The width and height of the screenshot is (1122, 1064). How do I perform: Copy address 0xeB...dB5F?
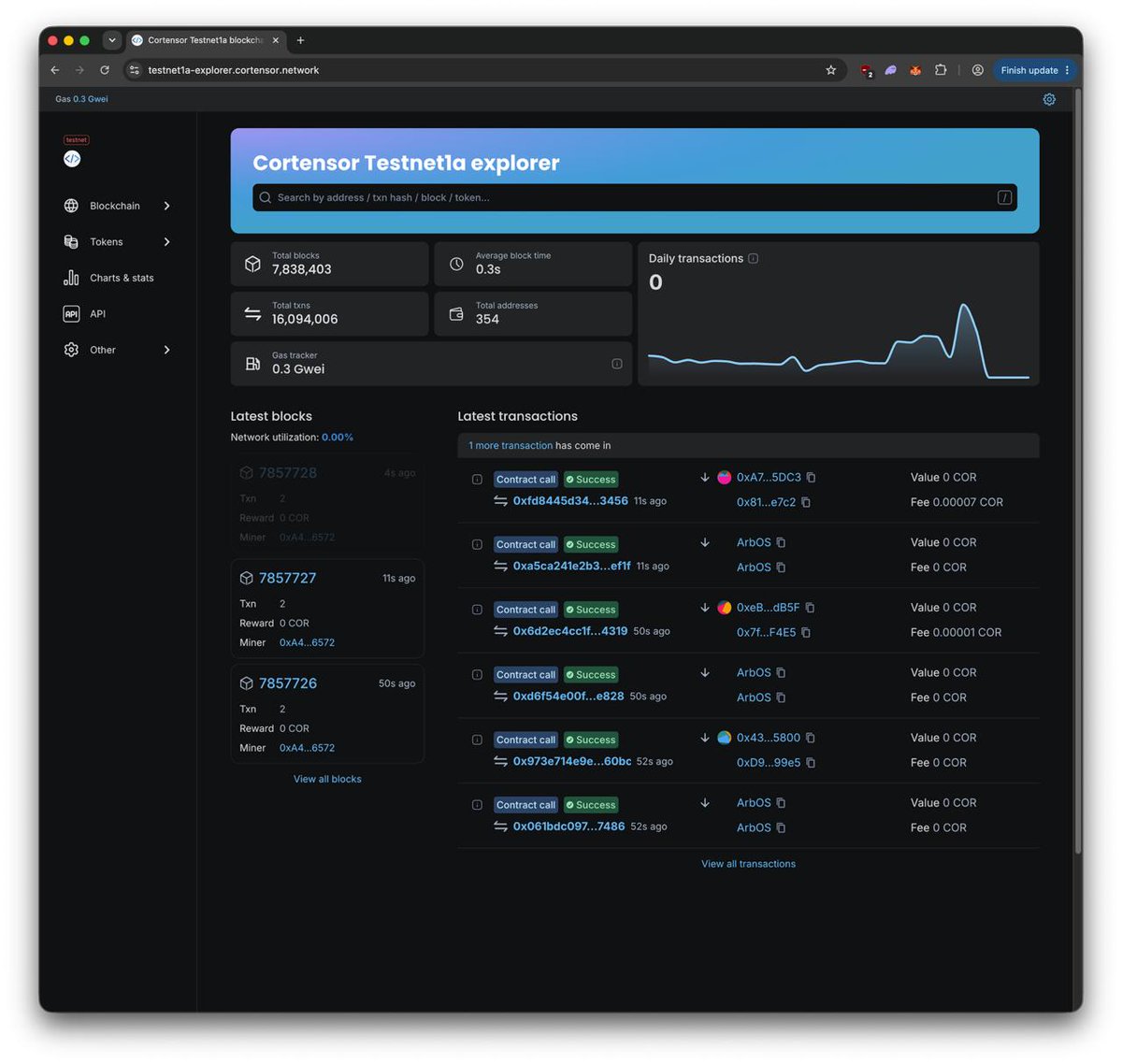coord(810,608)
